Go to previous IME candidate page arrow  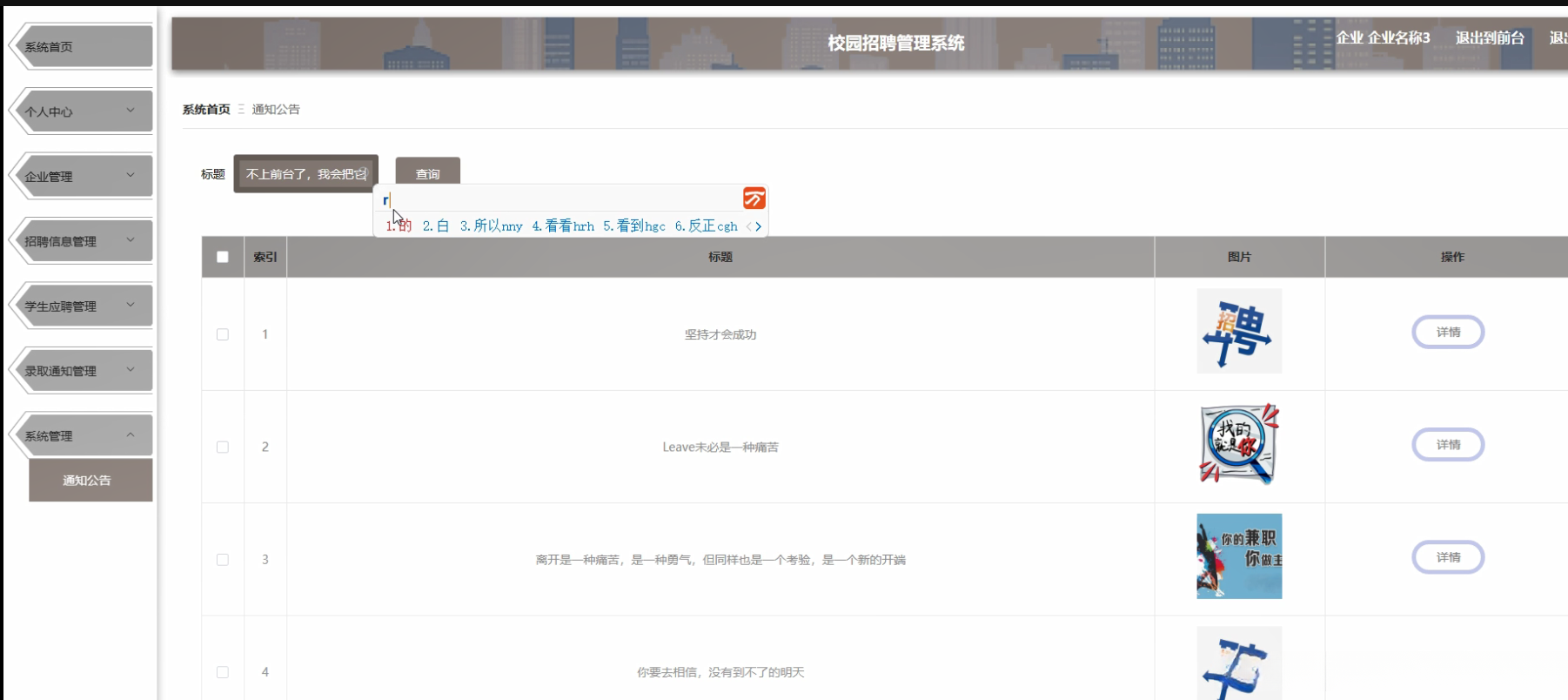748,226
